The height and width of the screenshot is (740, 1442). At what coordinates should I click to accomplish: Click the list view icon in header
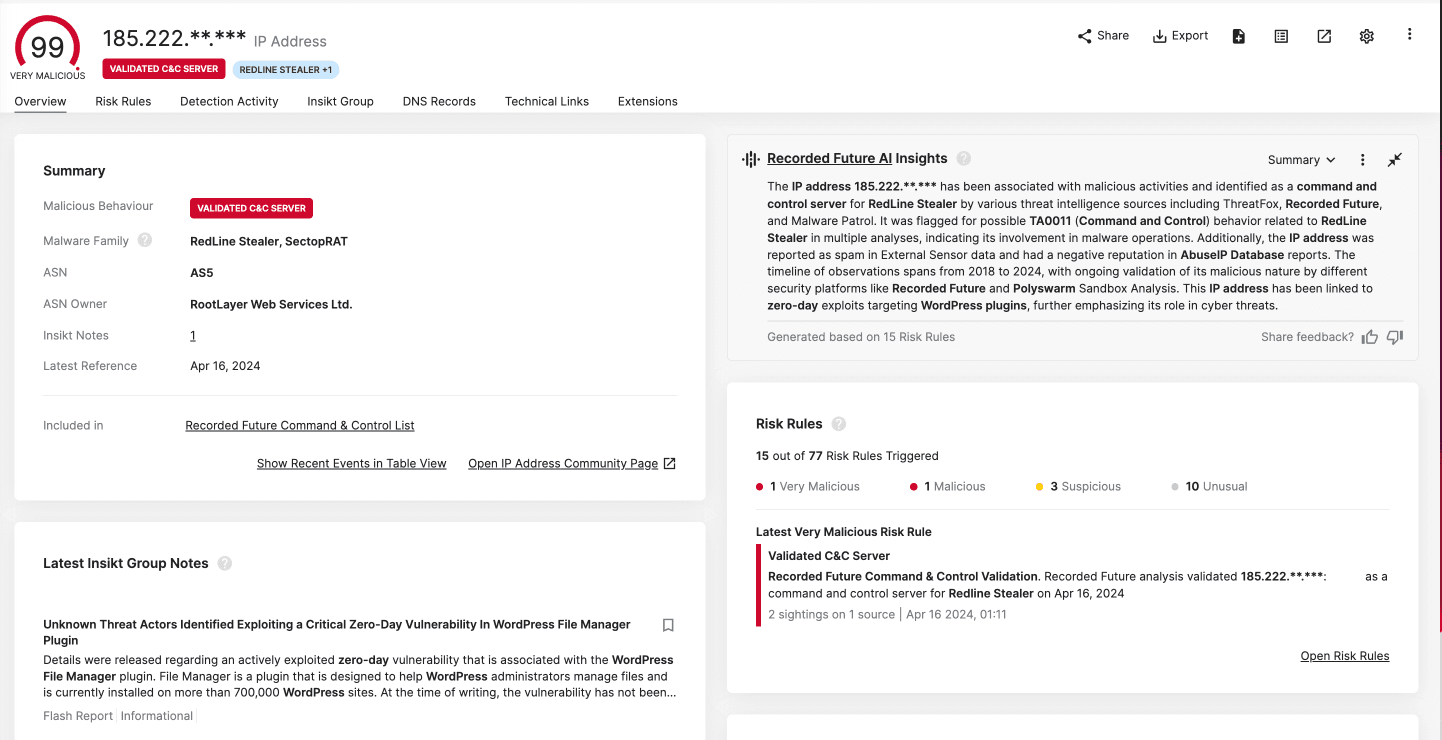coord(1281,36)
